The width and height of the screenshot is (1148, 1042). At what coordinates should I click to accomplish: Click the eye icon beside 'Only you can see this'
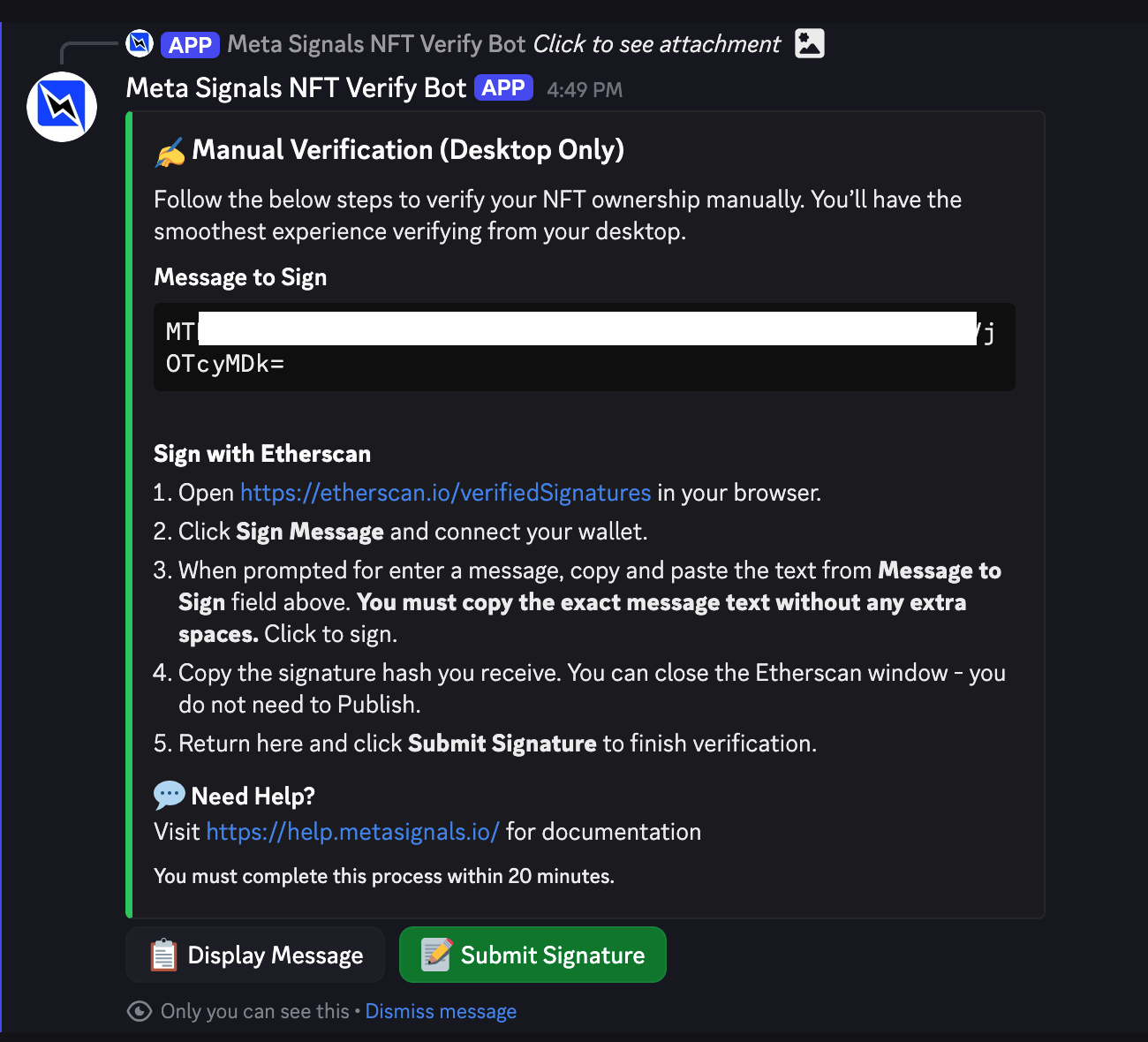[140, 1011]
